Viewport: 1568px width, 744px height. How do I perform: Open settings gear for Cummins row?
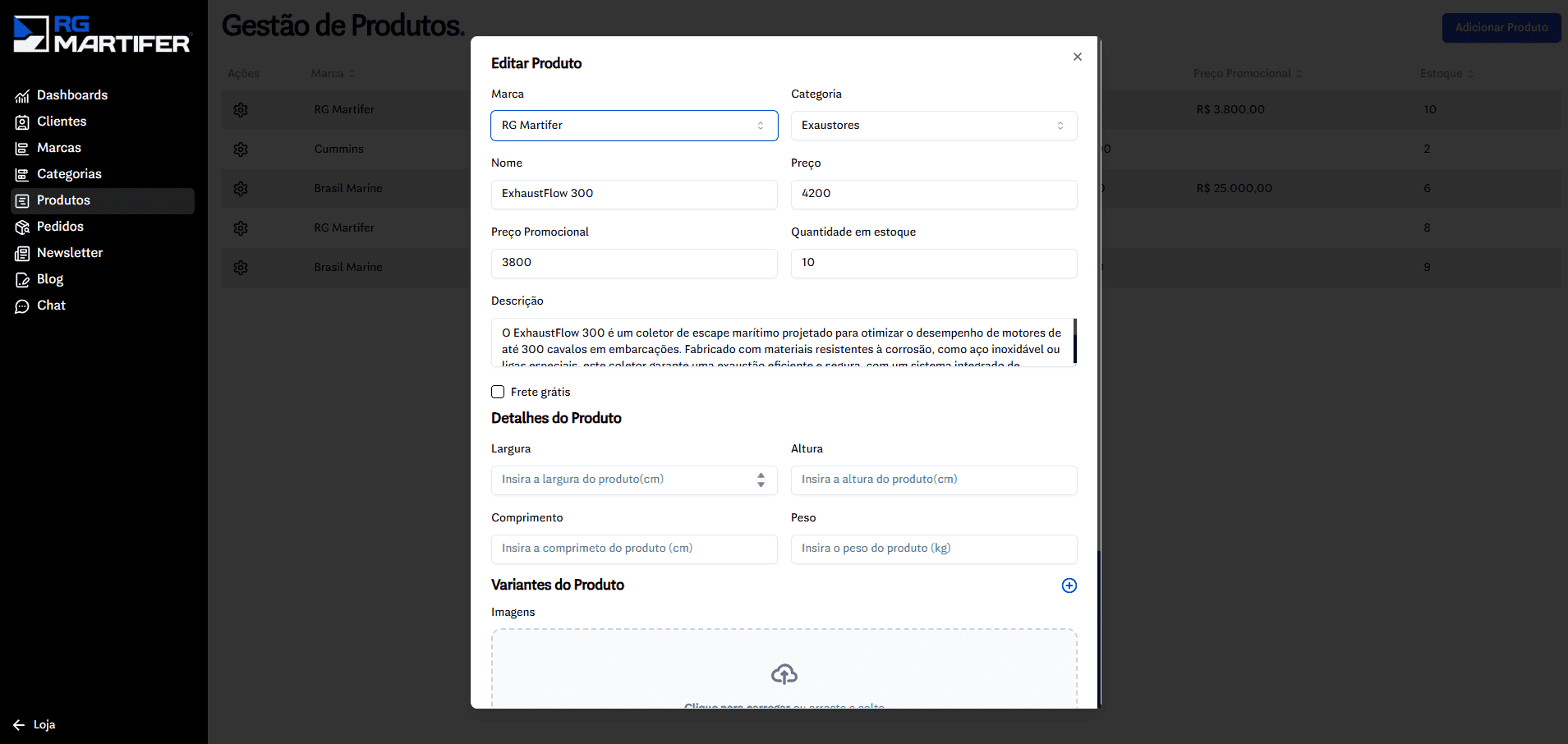click(241, 149)
